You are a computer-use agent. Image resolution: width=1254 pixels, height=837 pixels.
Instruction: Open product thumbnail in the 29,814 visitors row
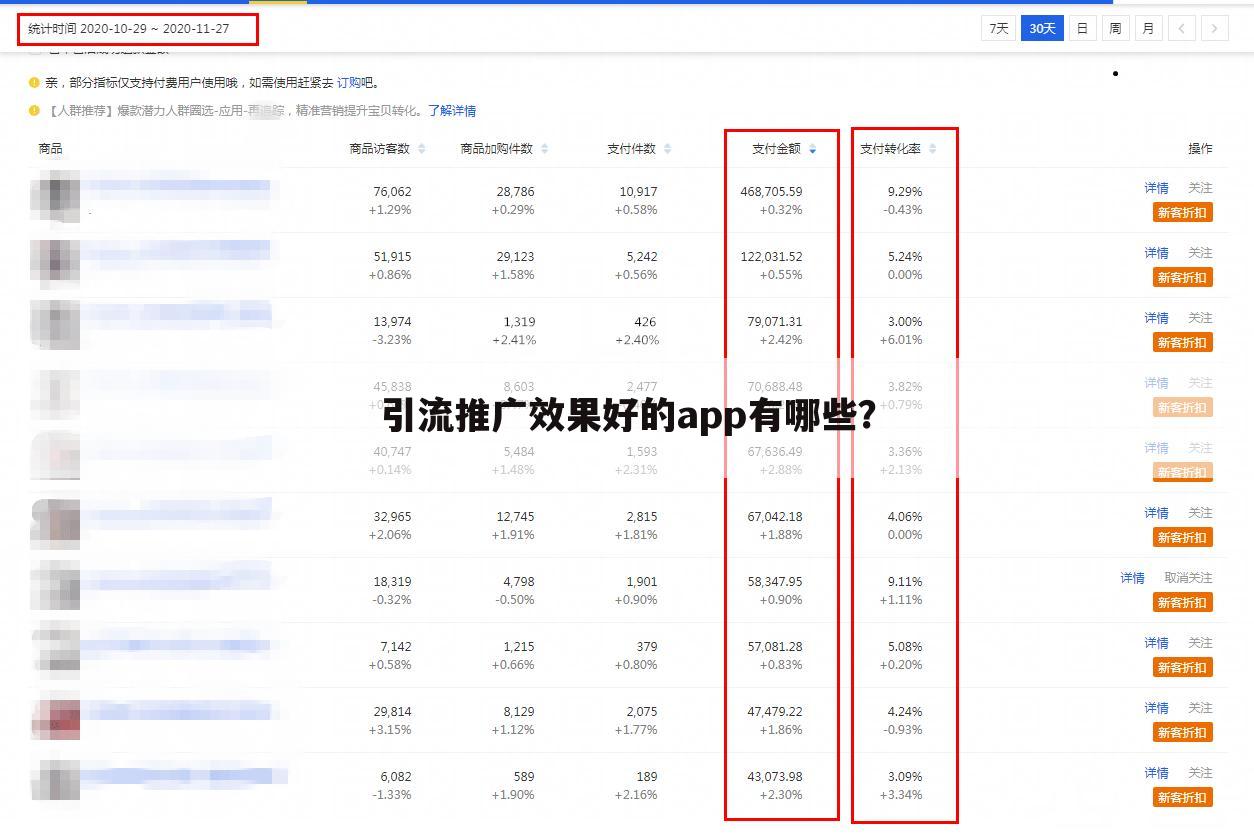click(x=55, y=717)
